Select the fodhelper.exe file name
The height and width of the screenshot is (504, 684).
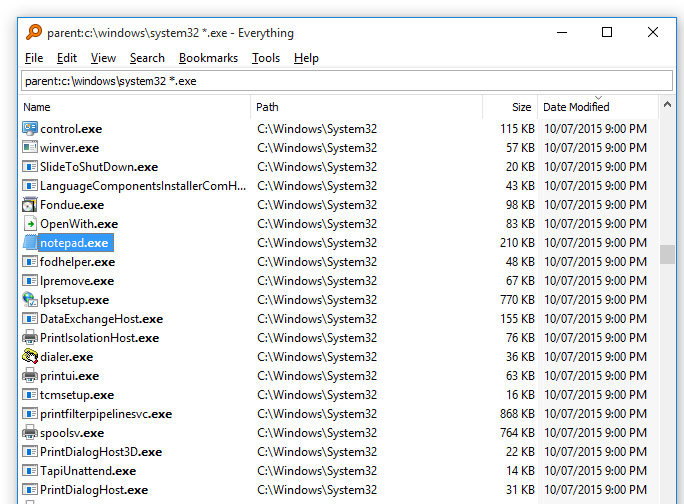pyautogui.click(x=77, y=262)
